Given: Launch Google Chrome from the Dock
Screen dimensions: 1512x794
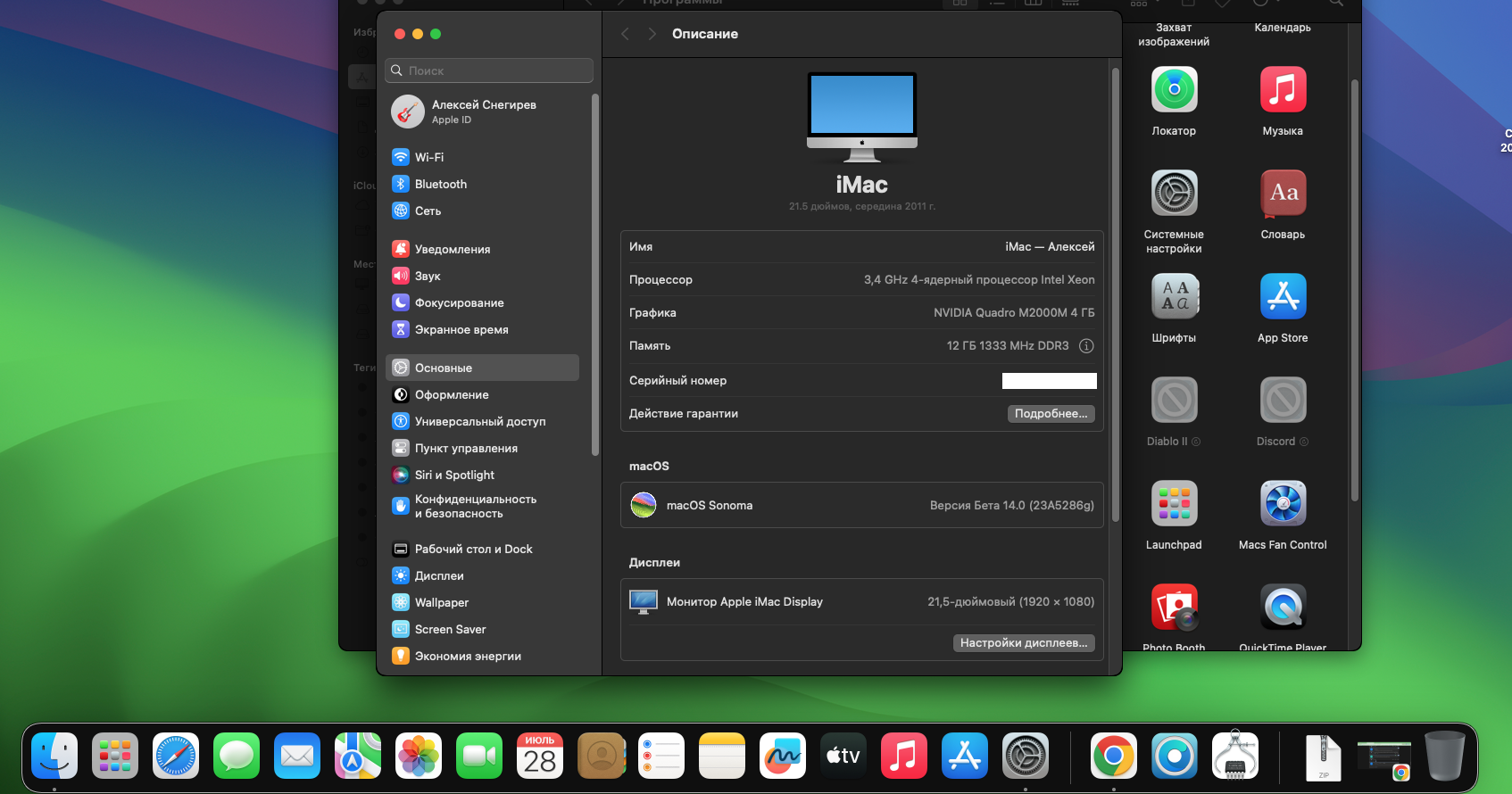Looking at the screenshot, I should coord(1114,756).
